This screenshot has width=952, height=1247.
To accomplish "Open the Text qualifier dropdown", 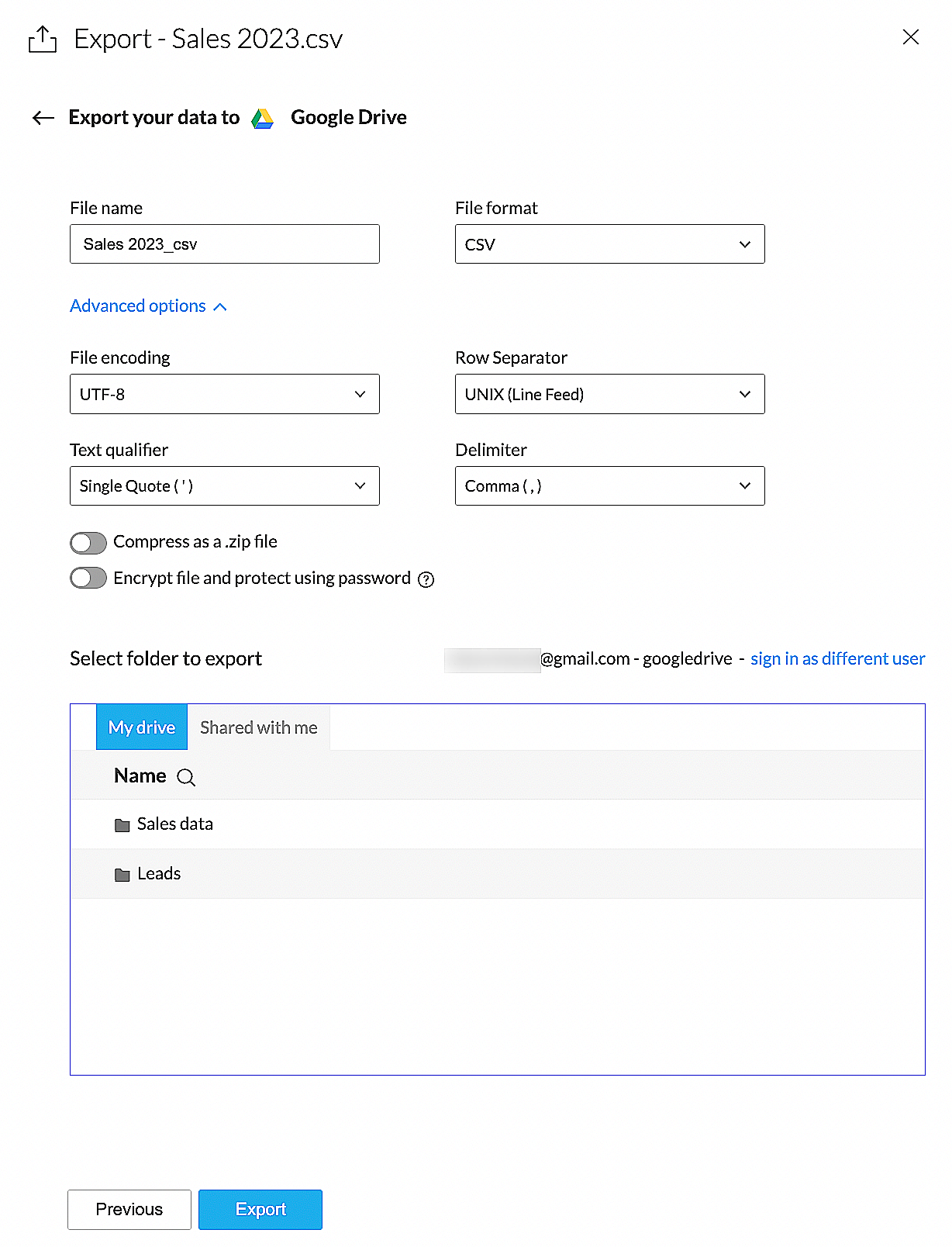I will 224,486.
